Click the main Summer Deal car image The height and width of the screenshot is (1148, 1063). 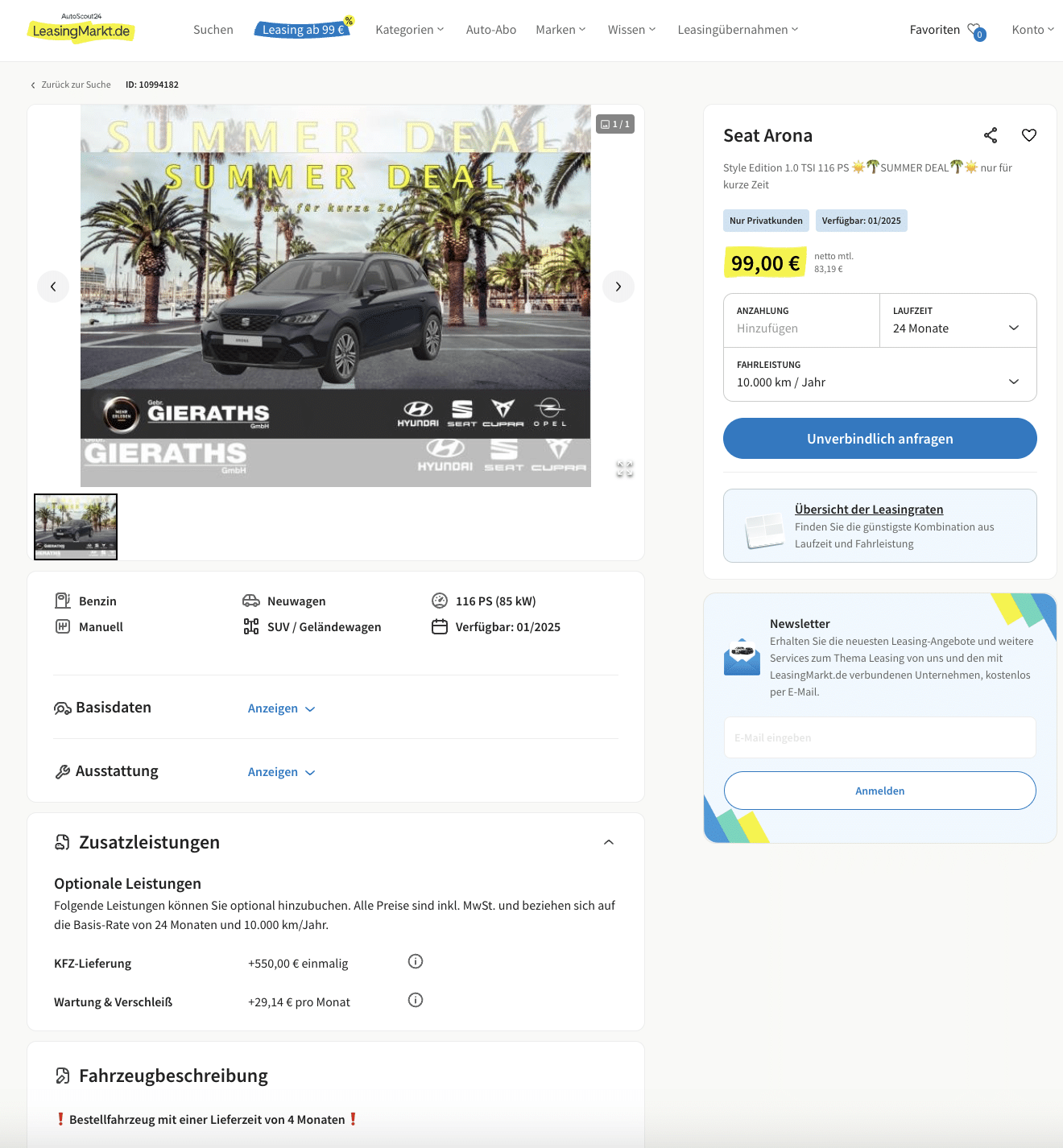coord(336,295)
